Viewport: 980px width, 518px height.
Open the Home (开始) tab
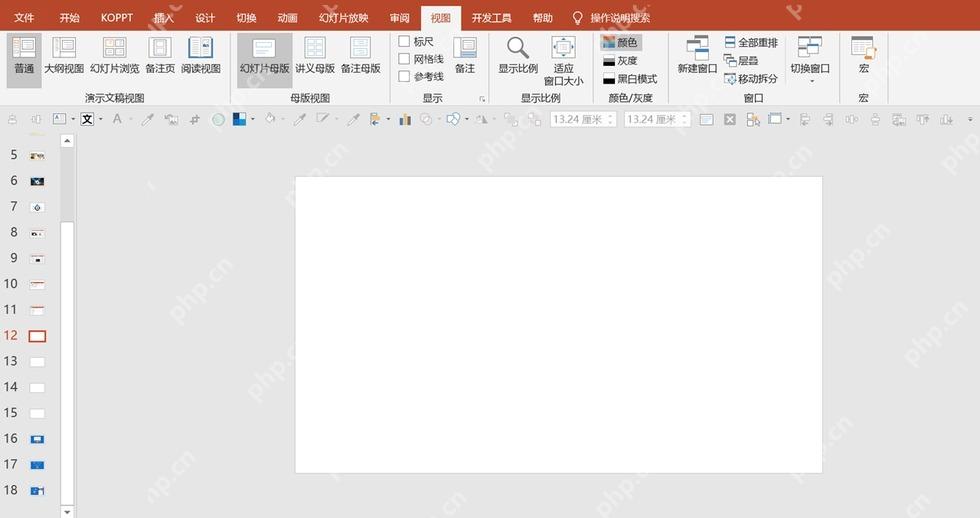pos(69,17)
